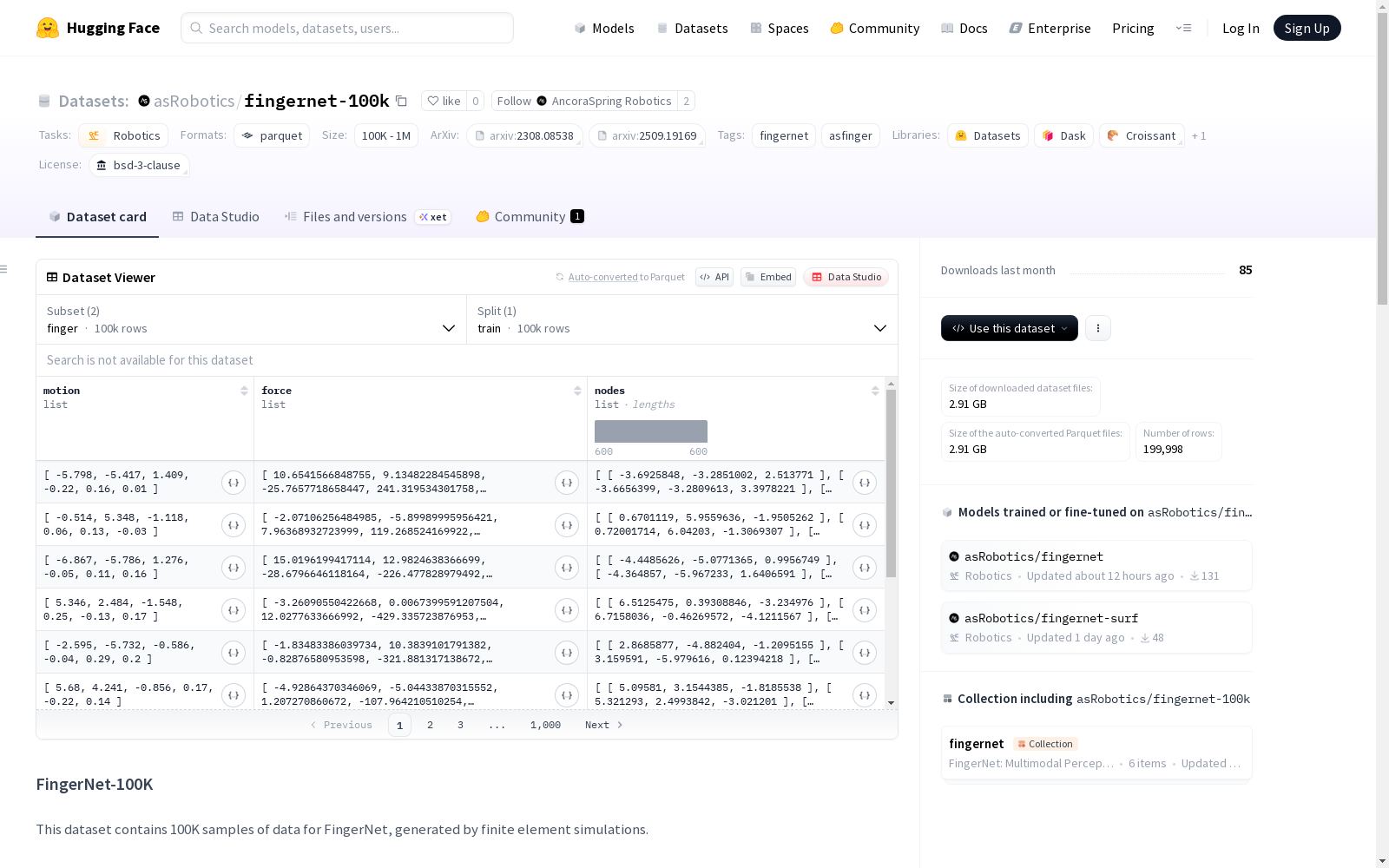The width and height of the screenshot is (1389, 868).
Task: Click the Sign Up button
Action: 1307,28
